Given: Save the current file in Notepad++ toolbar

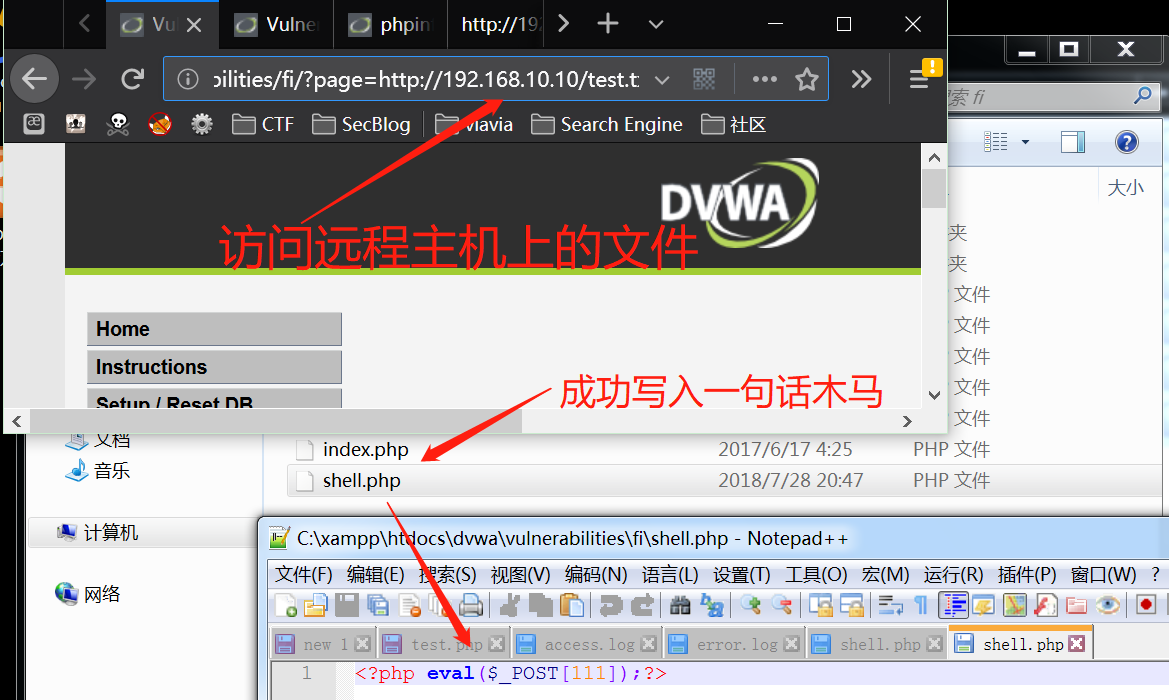Looking at the screenshot, I should 347,605.
